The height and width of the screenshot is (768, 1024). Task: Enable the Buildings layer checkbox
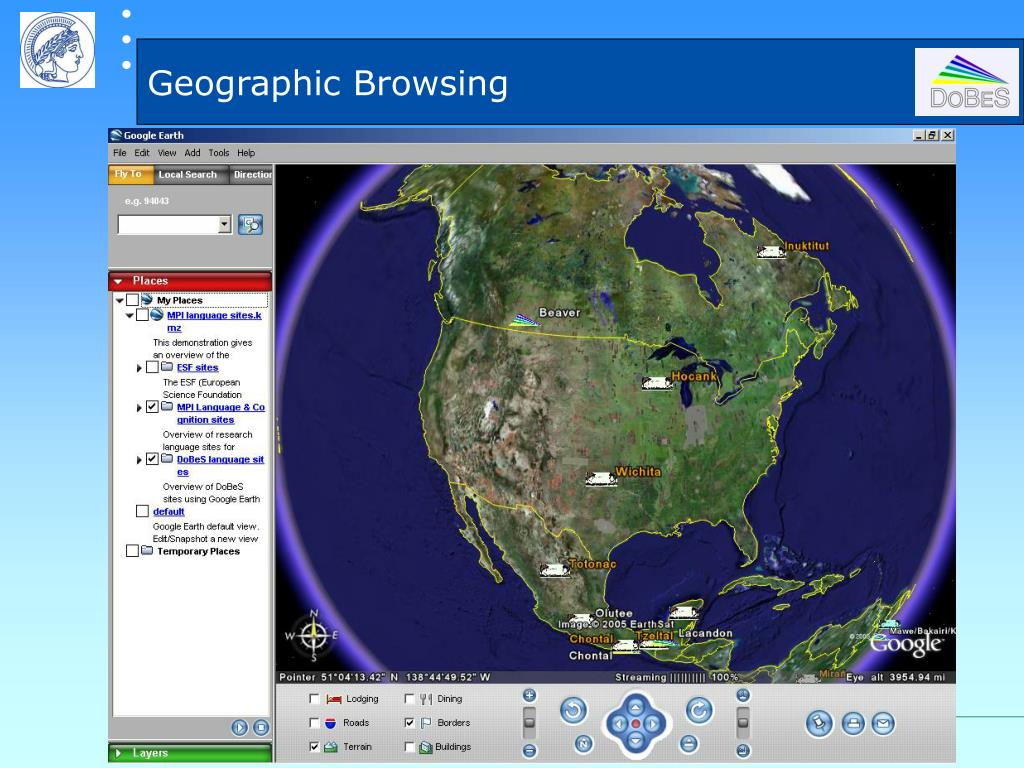[409, 746]
